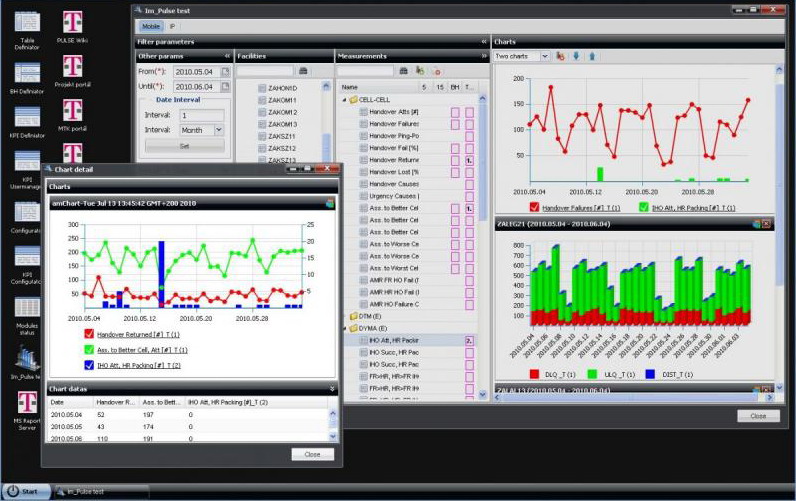
Task: Click Close button in Chart detail dialog
Action: pos(312,454)
